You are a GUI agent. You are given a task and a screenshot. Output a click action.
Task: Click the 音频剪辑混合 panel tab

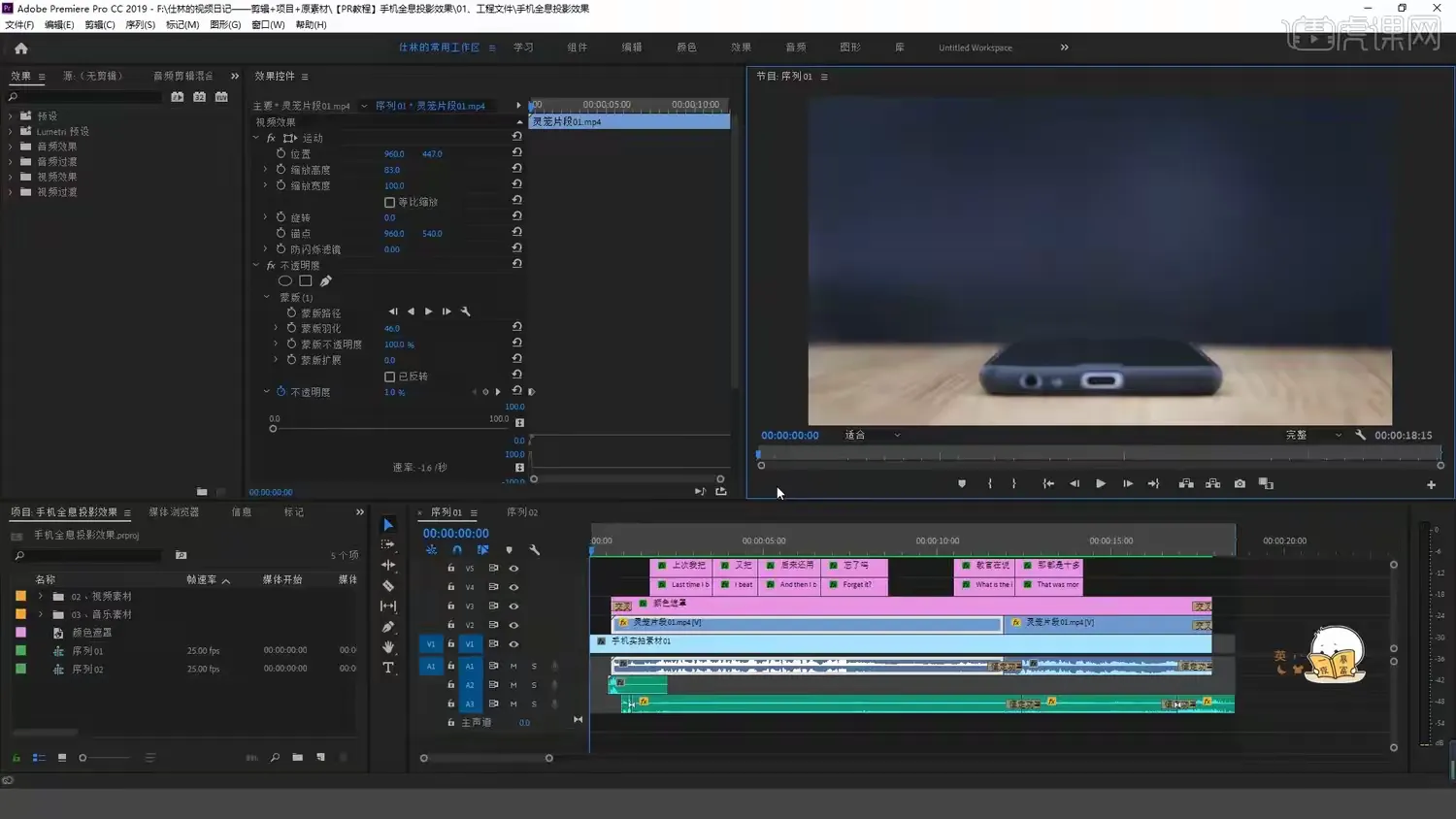182,76
